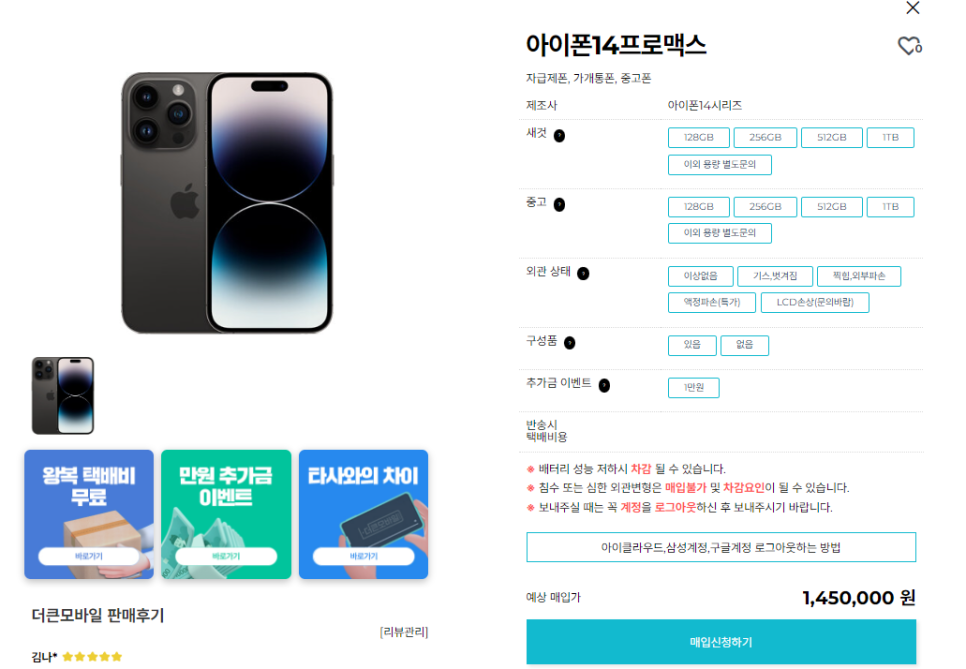Toggle the 1만원 extra bonus event

click(694, 387)
